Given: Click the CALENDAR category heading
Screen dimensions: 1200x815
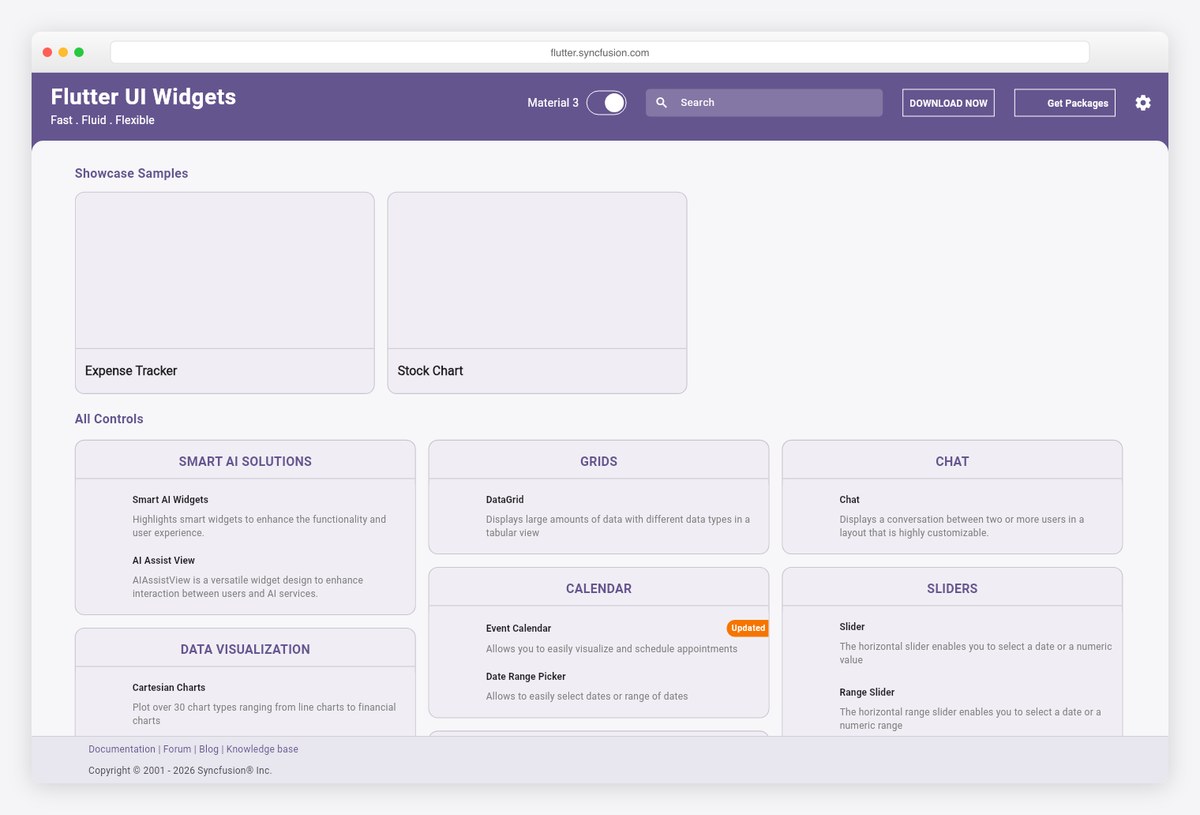Looking at the screenshot, I should coord(599,589).
